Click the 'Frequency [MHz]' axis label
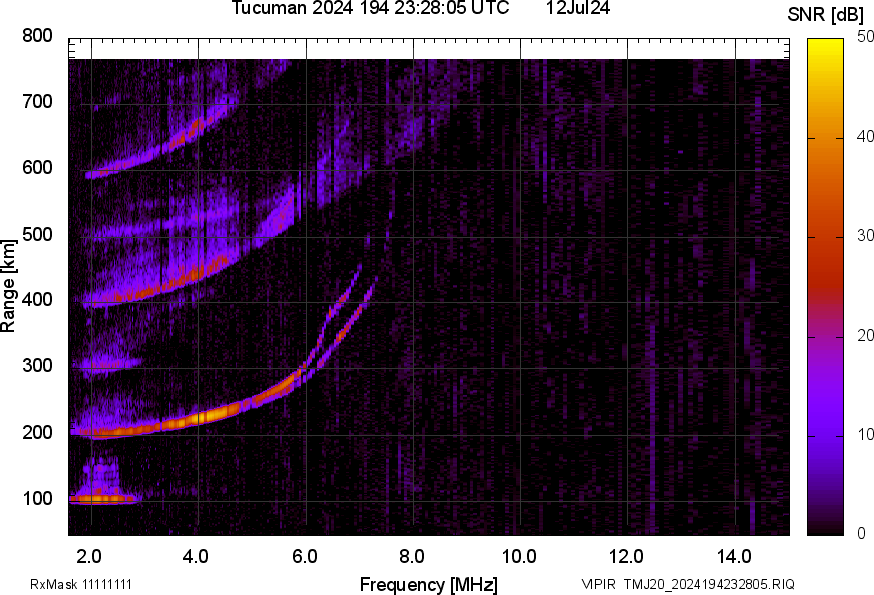Screen dimensions: 874x595 (x=429, y=585)
